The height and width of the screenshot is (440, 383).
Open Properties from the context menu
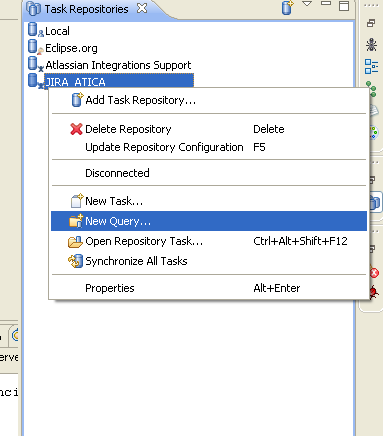coord(209,288)
